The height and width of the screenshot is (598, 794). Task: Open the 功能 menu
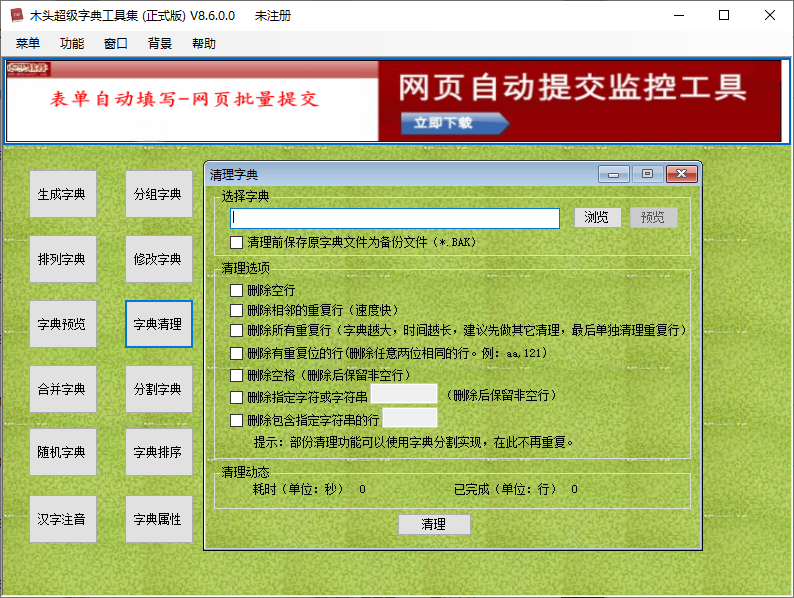click(x=72, y=43)
